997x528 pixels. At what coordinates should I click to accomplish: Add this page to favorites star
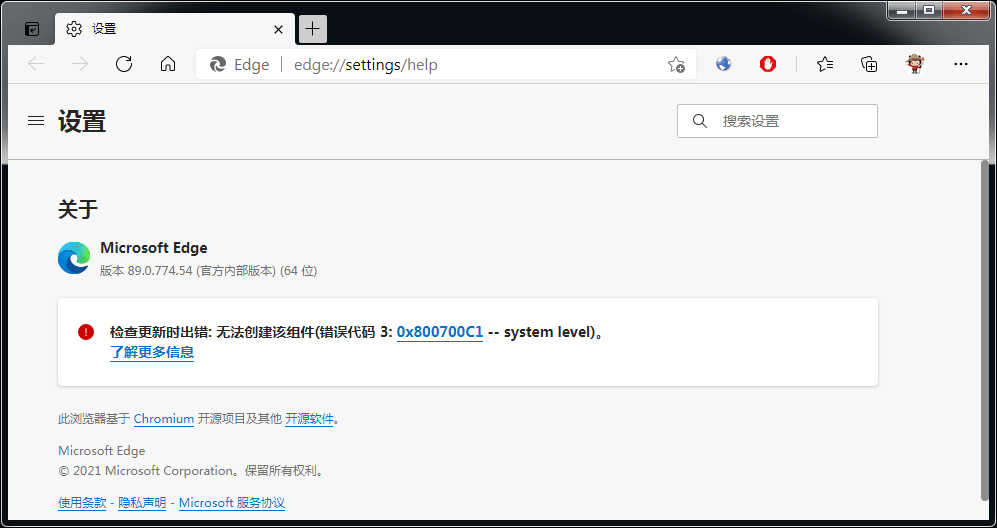[x=676, y=65]
